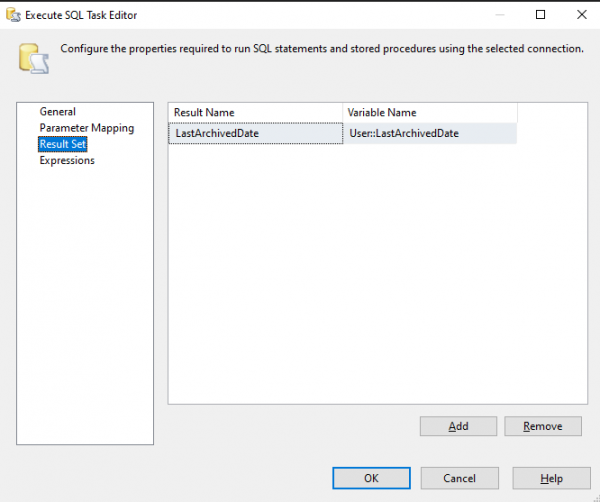600x502 pixels.
Task: Minimize the editor window
Action: coord(500,15)
